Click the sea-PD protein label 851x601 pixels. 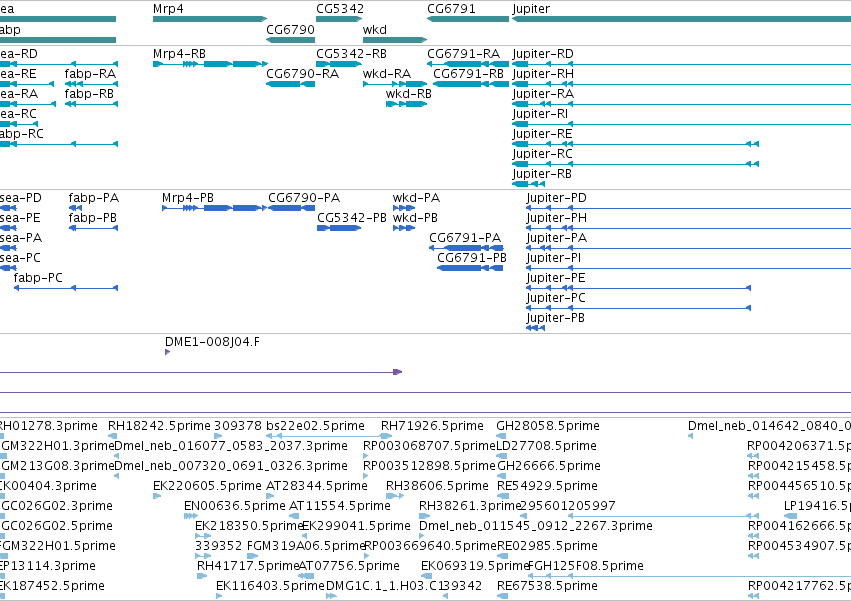(21, 198)
